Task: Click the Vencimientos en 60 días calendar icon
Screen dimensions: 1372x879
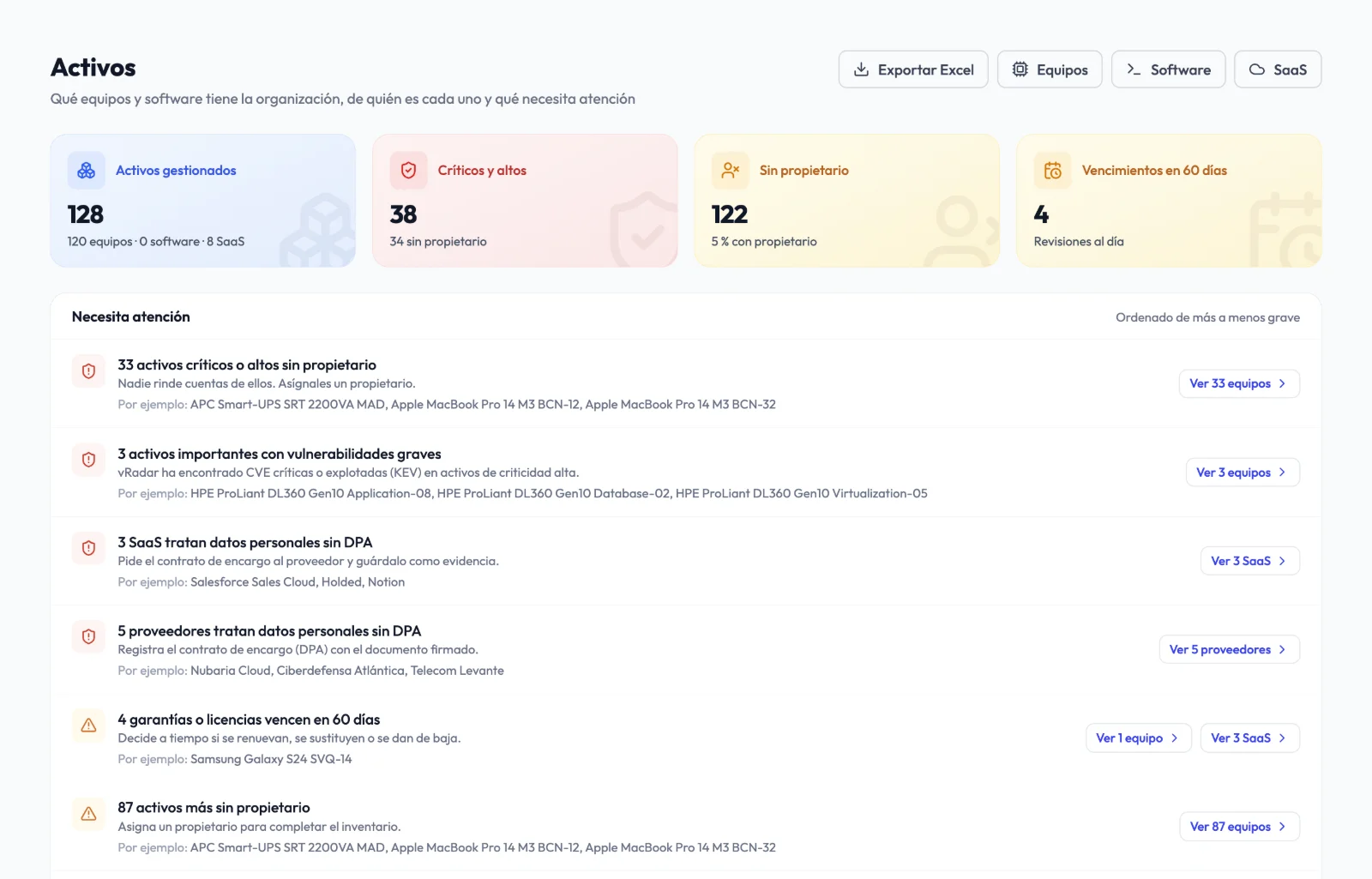Action: [x=1053, y=171]
